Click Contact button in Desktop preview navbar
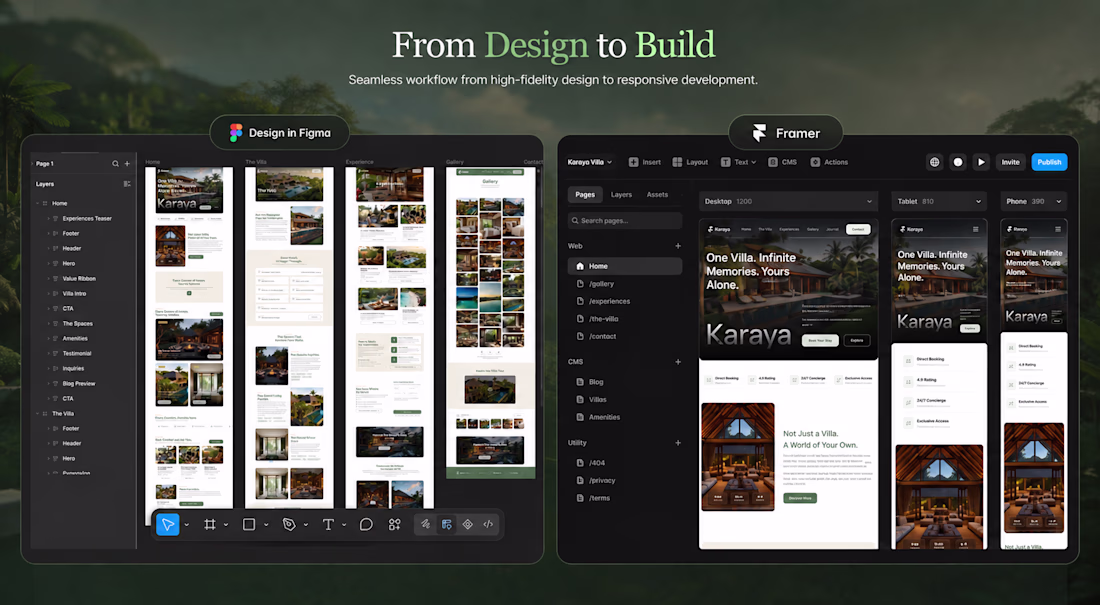This screenshot has width=1100, height=605. pos(858,230)
